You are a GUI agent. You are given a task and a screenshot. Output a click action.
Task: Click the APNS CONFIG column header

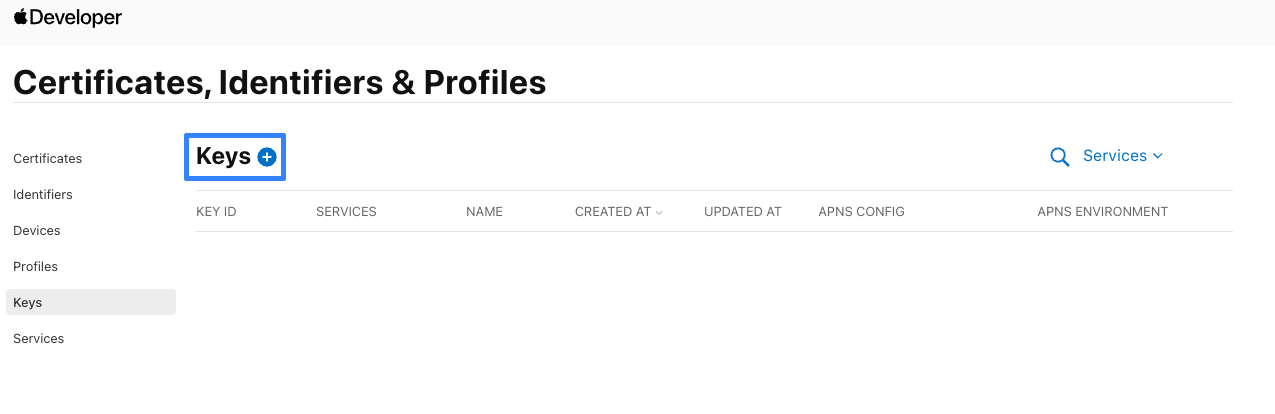pos(861,212)
